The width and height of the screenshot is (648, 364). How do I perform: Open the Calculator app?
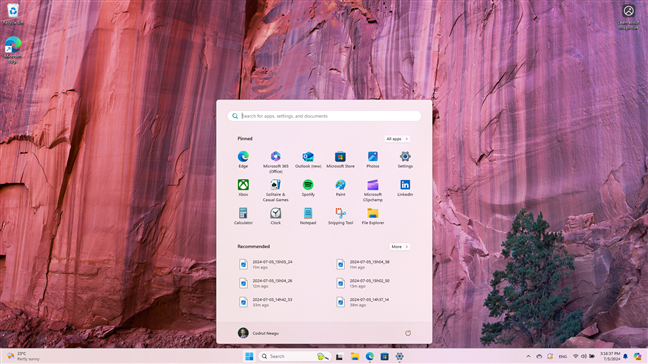click(243, 216)
